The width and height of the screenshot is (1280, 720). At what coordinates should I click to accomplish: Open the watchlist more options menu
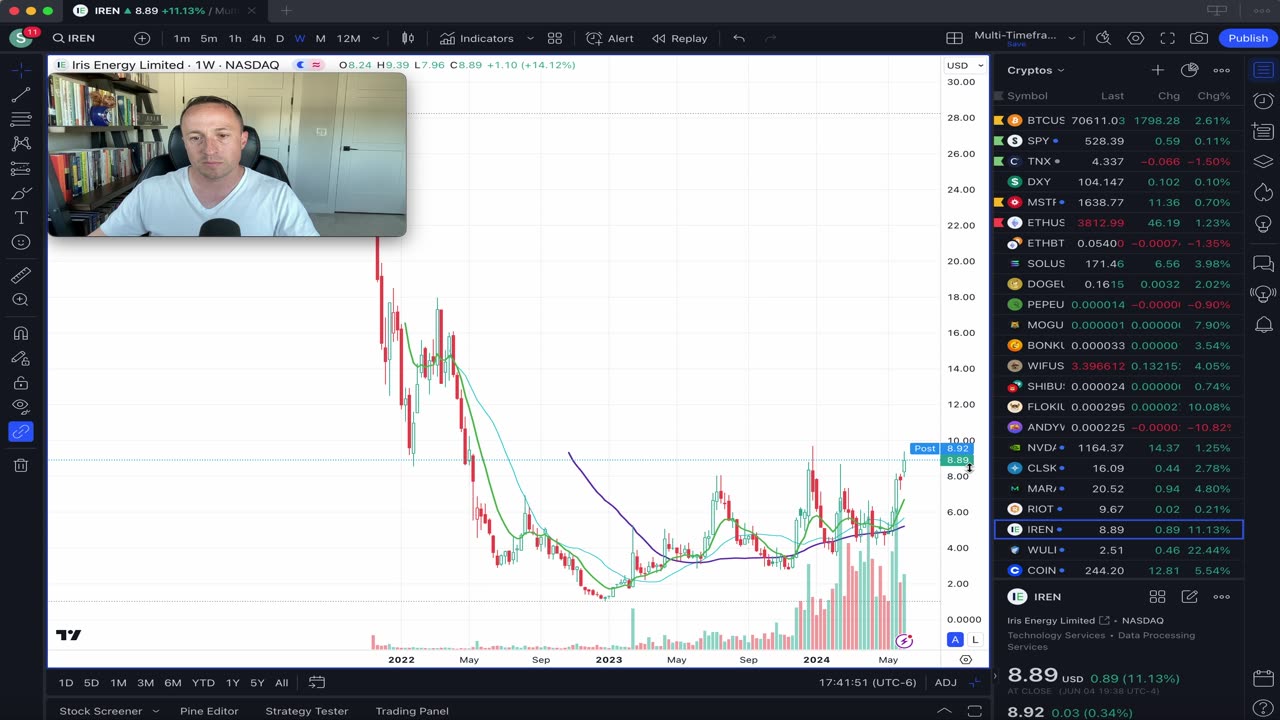click(1221, 70)
